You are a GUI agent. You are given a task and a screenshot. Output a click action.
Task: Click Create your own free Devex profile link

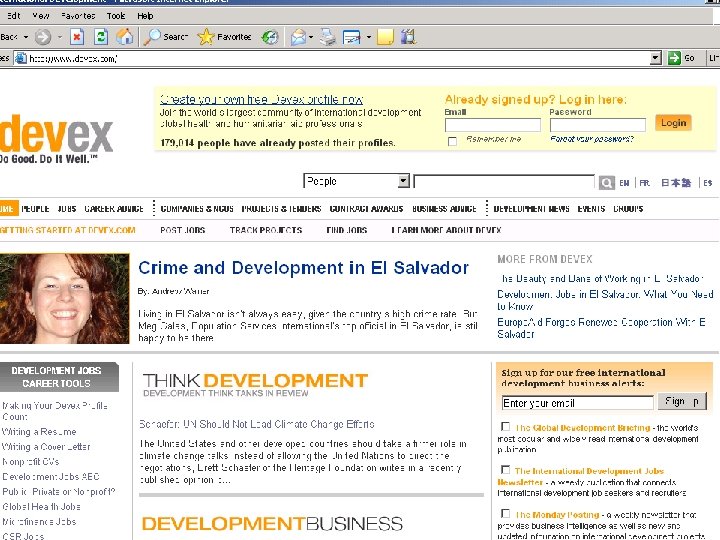(x=262, y=99)
